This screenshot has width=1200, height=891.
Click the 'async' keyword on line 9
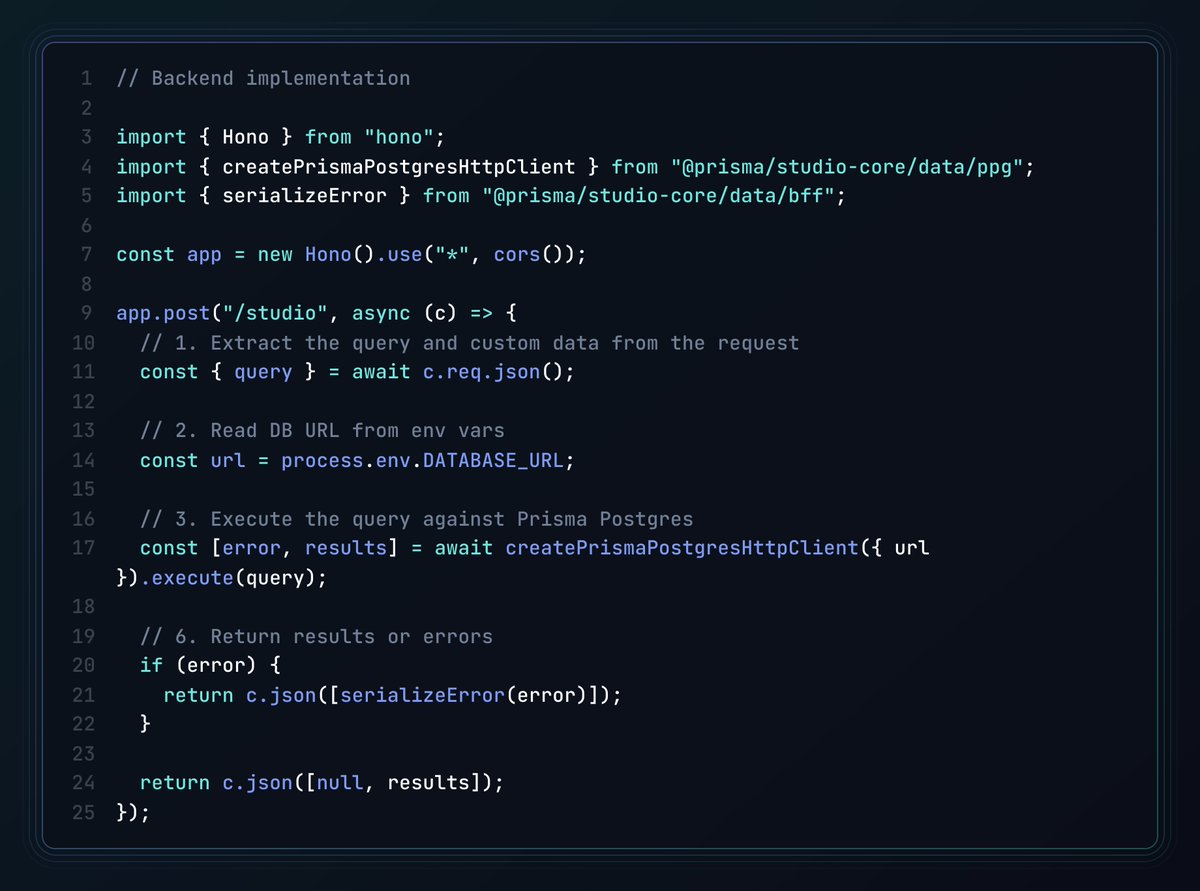coord(381,314)
